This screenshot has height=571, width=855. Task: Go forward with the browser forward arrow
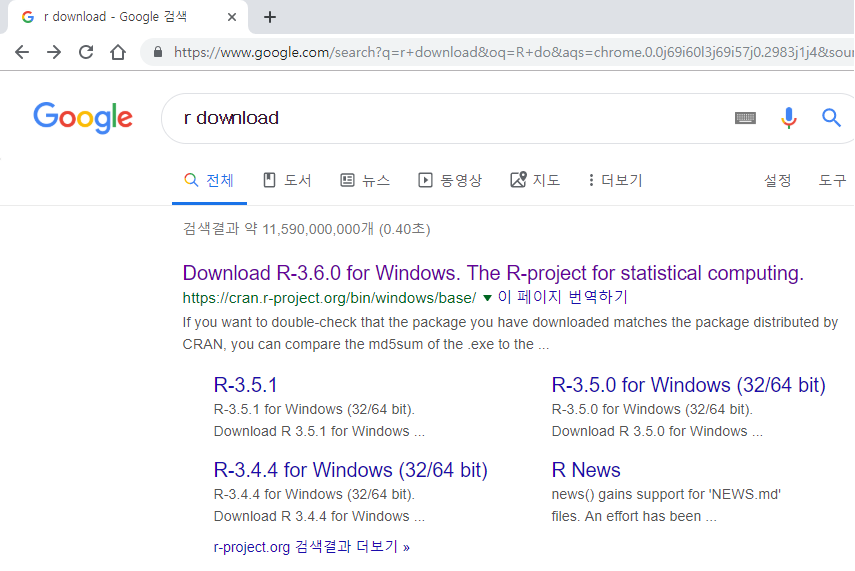(54, 52)
